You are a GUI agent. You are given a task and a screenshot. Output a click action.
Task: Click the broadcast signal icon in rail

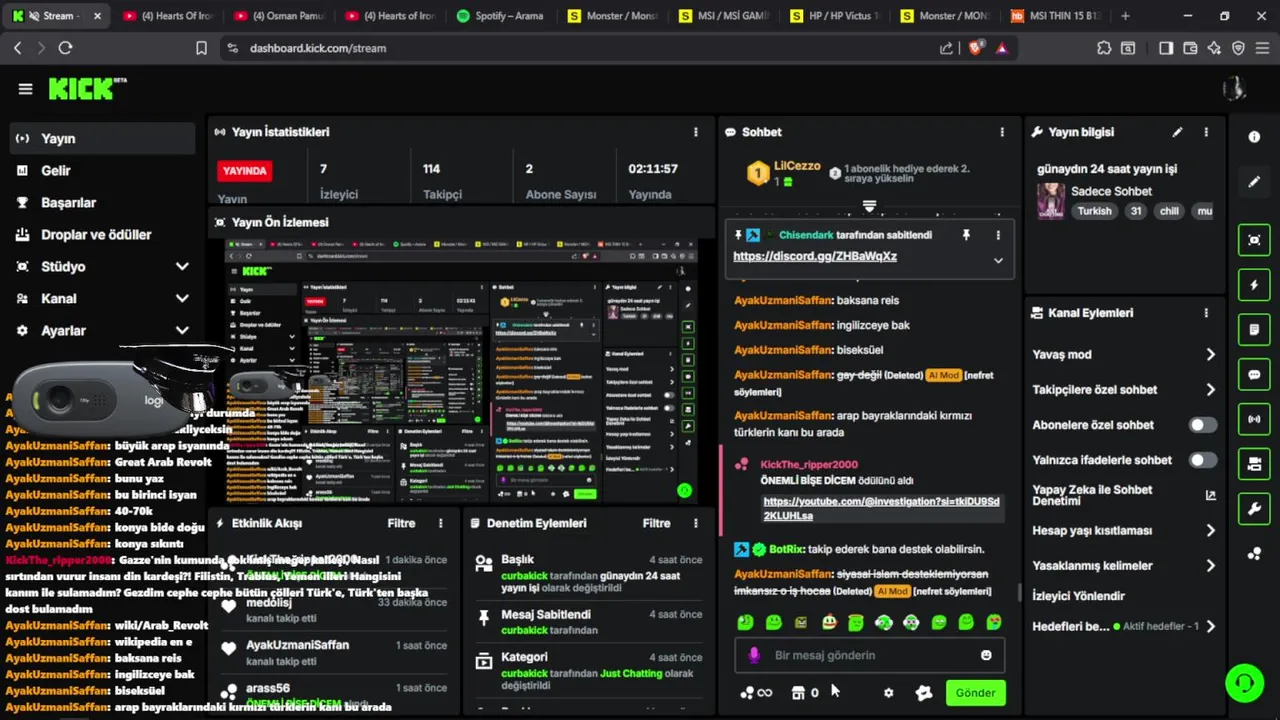[1254, 419]
